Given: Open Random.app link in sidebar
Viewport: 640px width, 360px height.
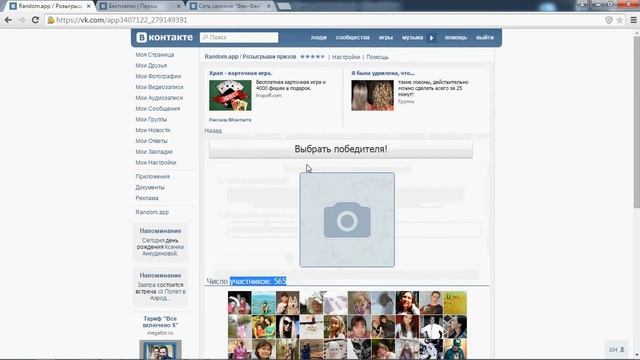Looking at the screenshot, I should [x=152, y=212].
